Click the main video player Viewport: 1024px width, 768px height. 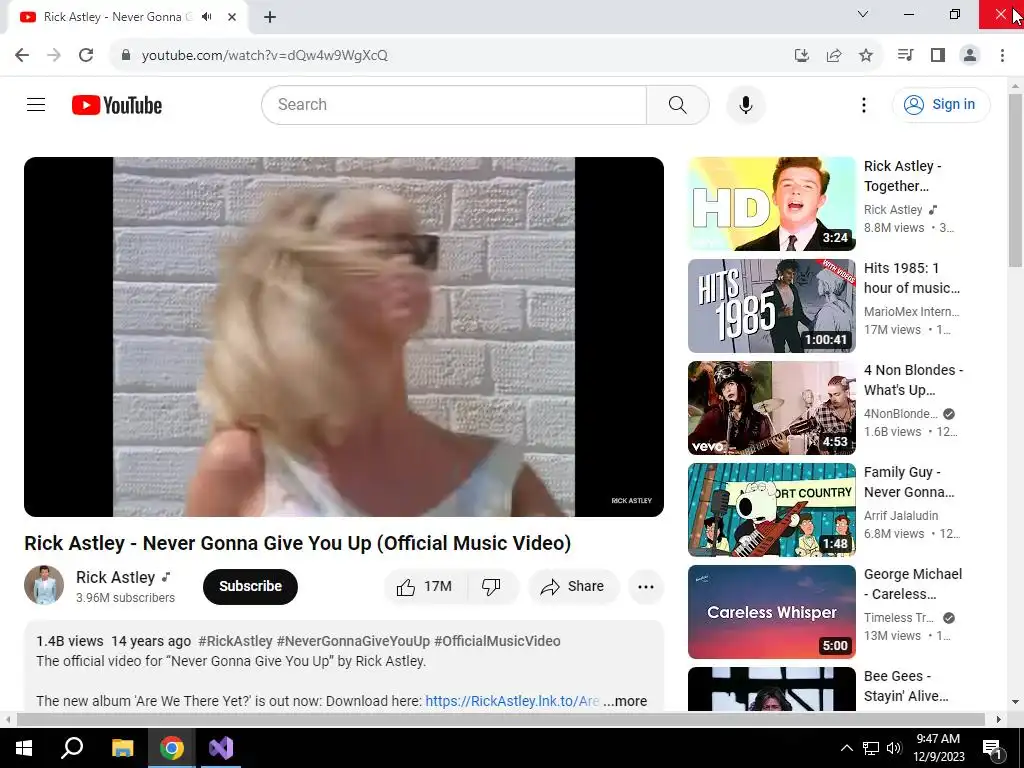[x=344, y=336]
